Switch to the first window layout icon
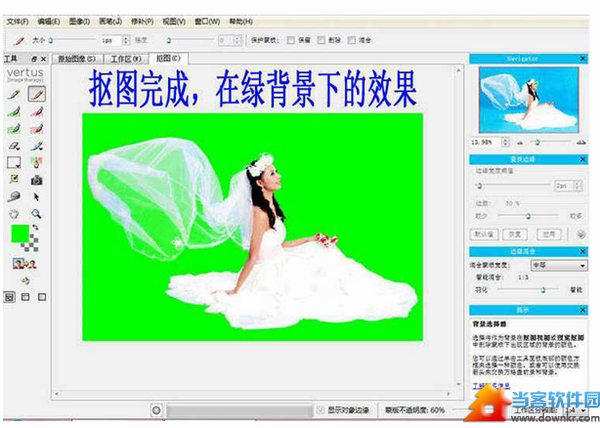This screenshot has width=600, height=428. 10,297
